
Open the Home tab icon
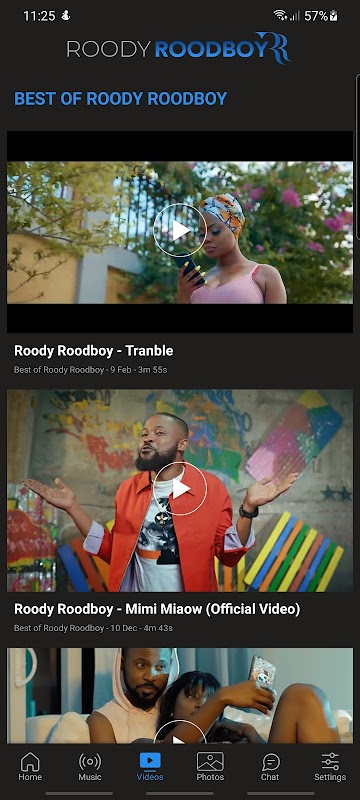point(30,762)
